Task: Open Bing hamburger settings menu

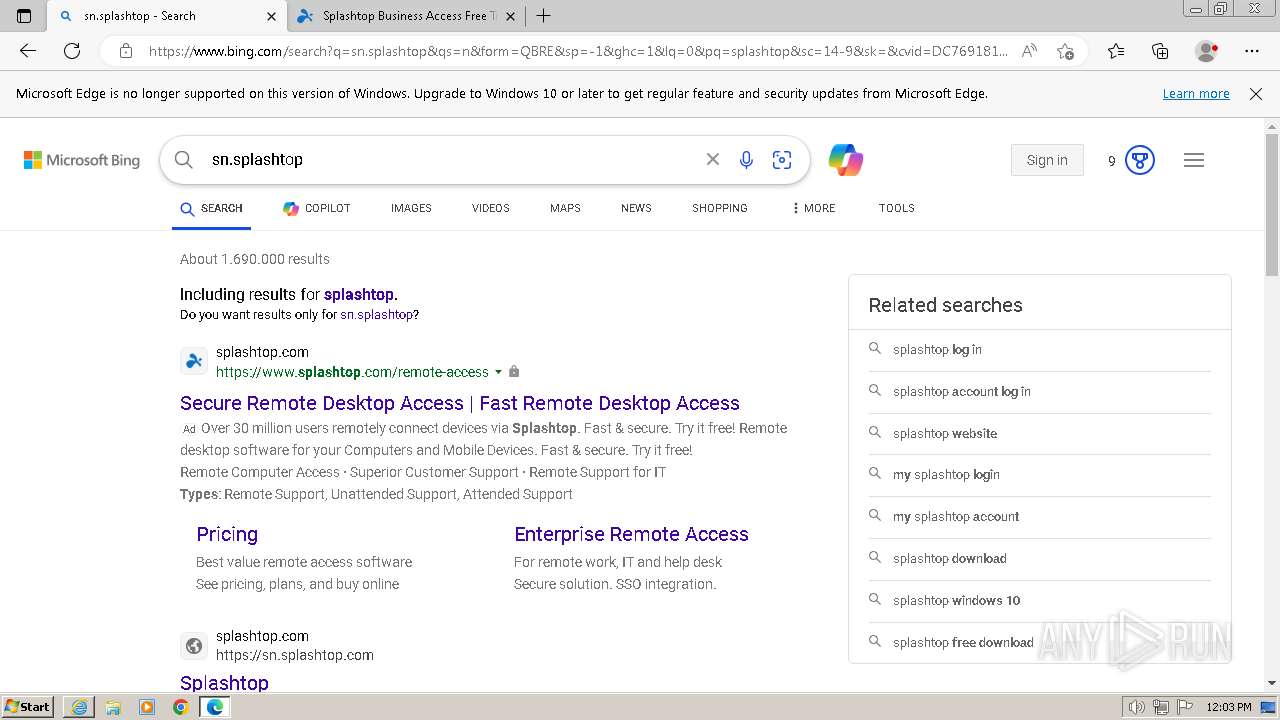Action: [x=1194, y=160]
